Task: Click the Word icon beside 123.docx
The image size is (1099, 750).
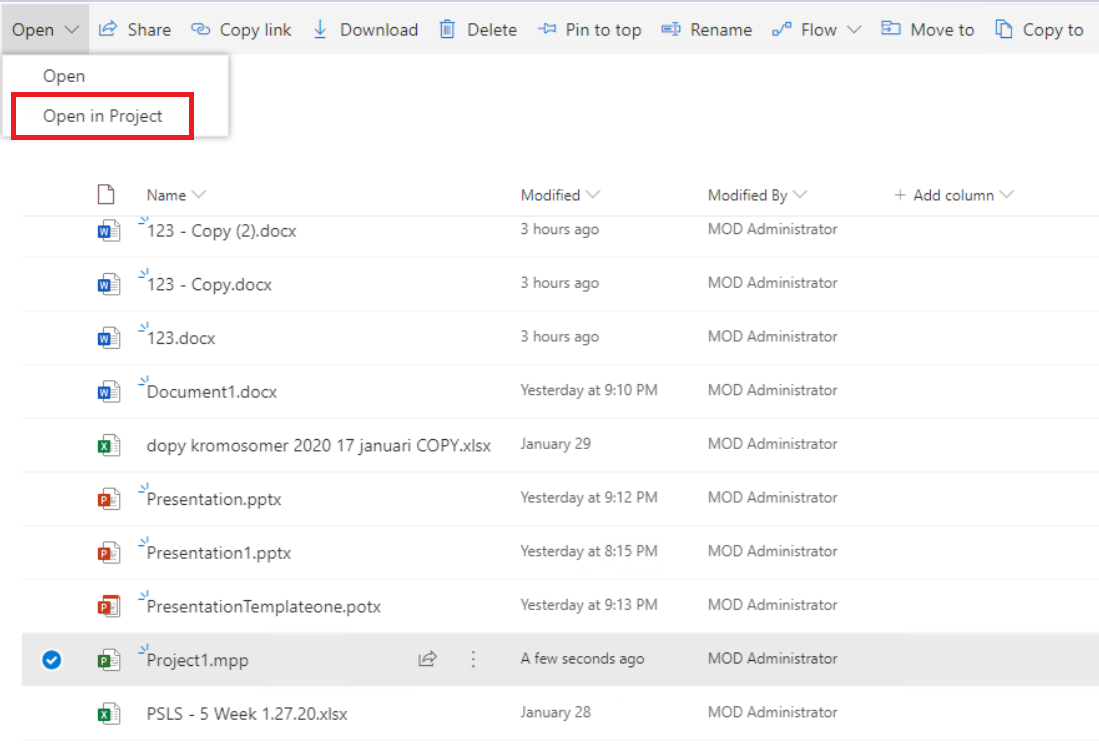Action: (109, 337)
